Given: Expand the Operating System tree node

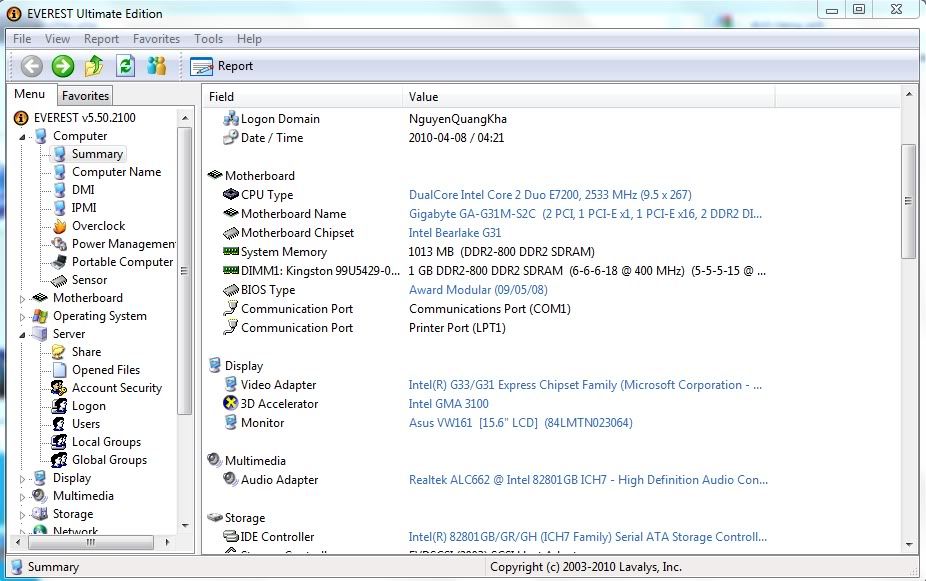Looking at the screenshot, I should pos(22,317).
